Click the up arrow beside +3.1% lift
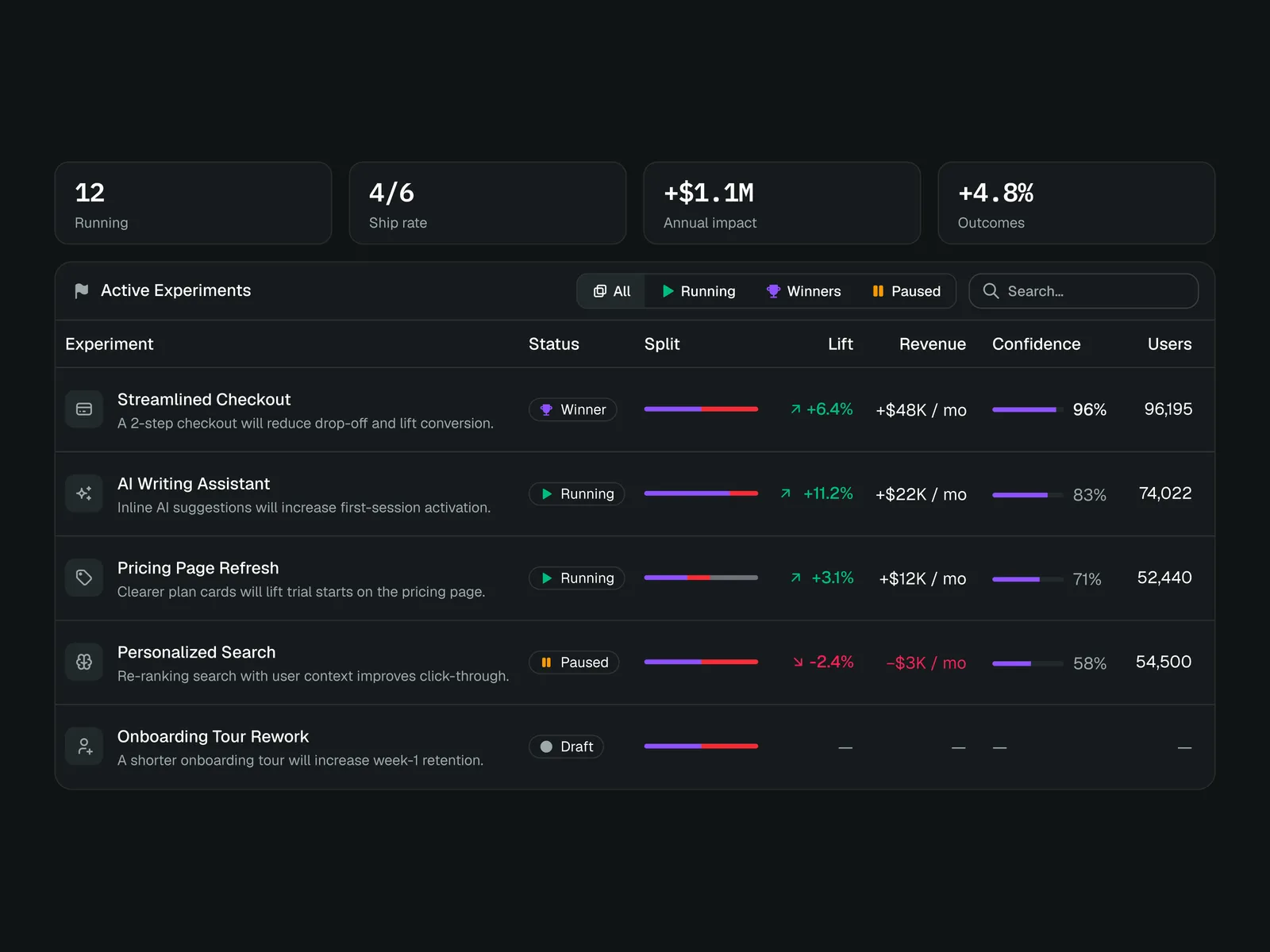1270x952 pixels. [x=795, y=578]
